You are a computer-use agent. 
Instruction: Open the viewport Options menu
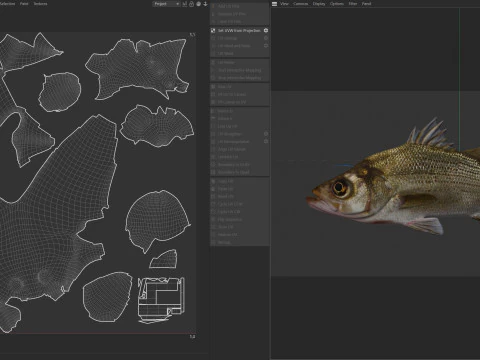pyautogui.click(x=337, y=4)
